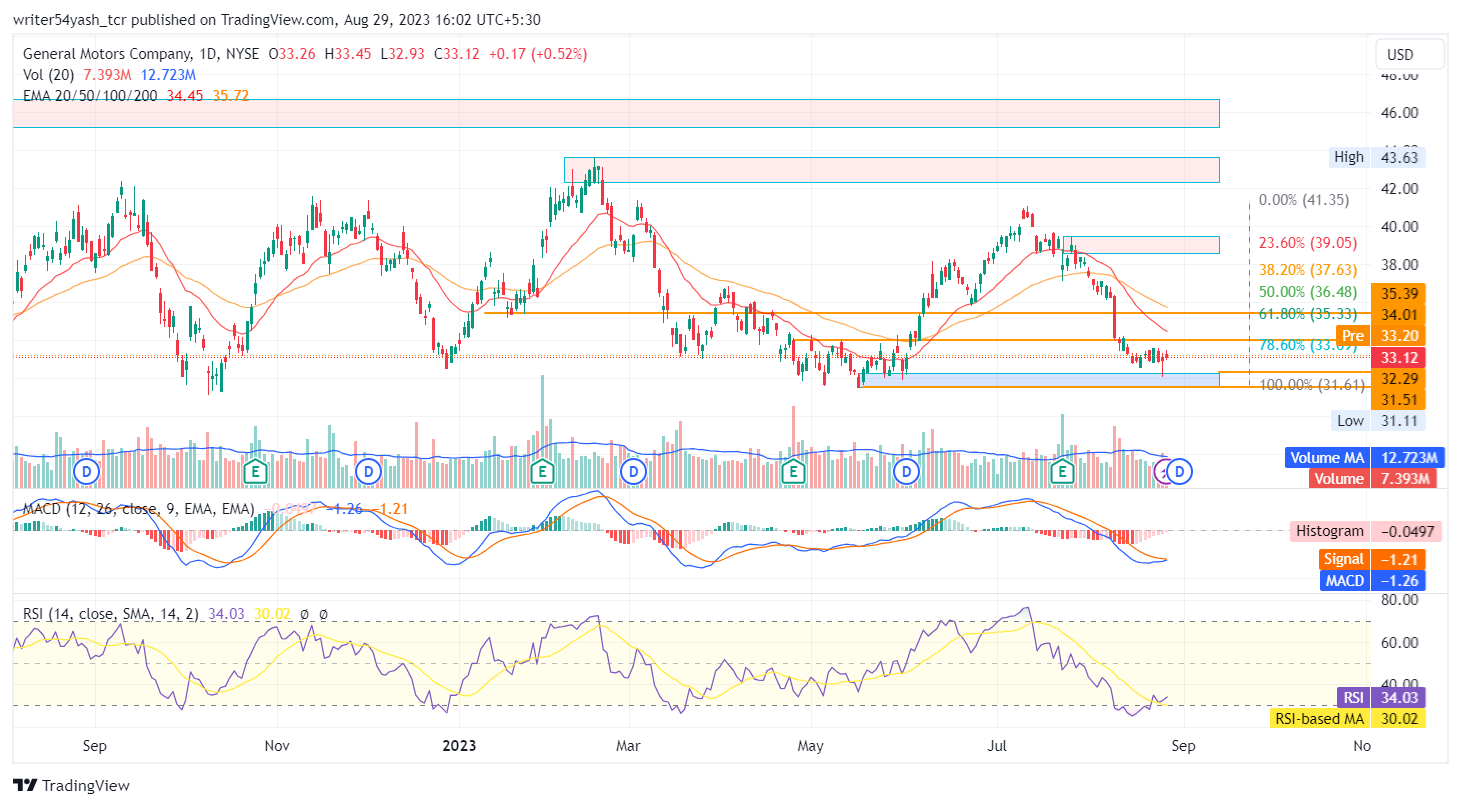
Task: Click the 2023 label on the time axis
Action: coord(459,745)
